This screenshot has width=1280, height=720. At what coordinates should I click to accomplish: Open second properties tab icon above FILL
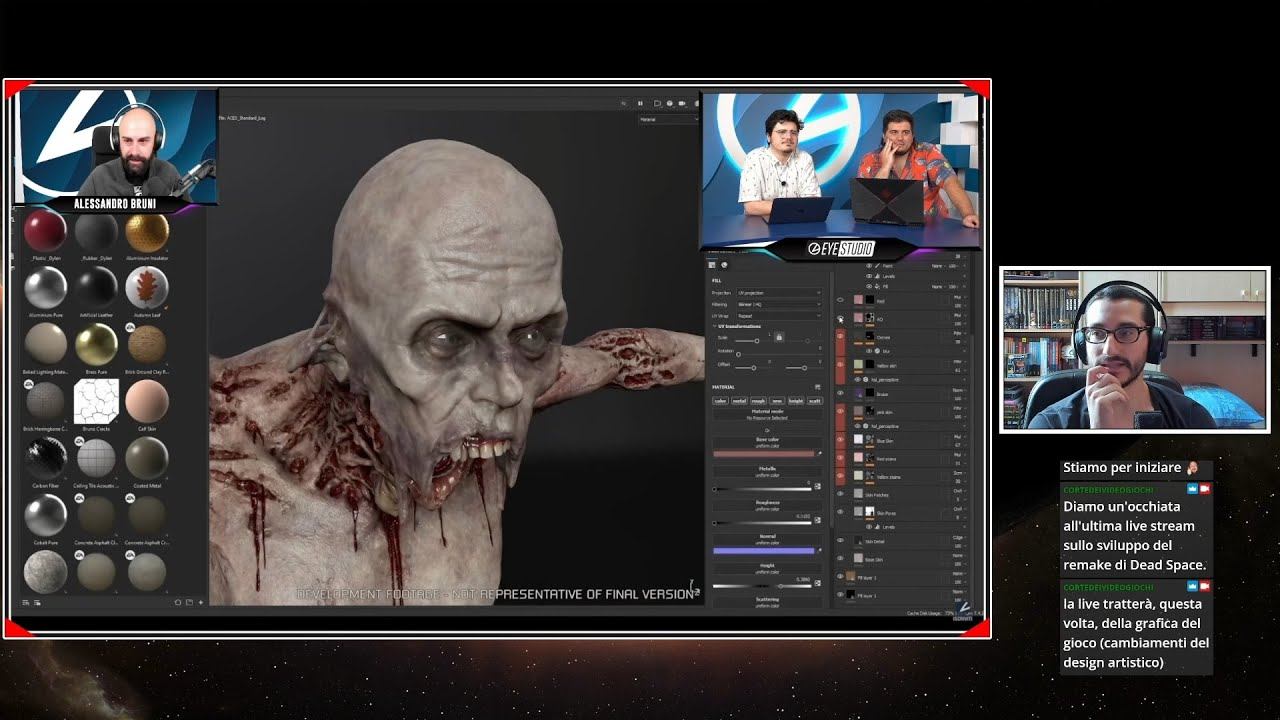tap(724, 264)
